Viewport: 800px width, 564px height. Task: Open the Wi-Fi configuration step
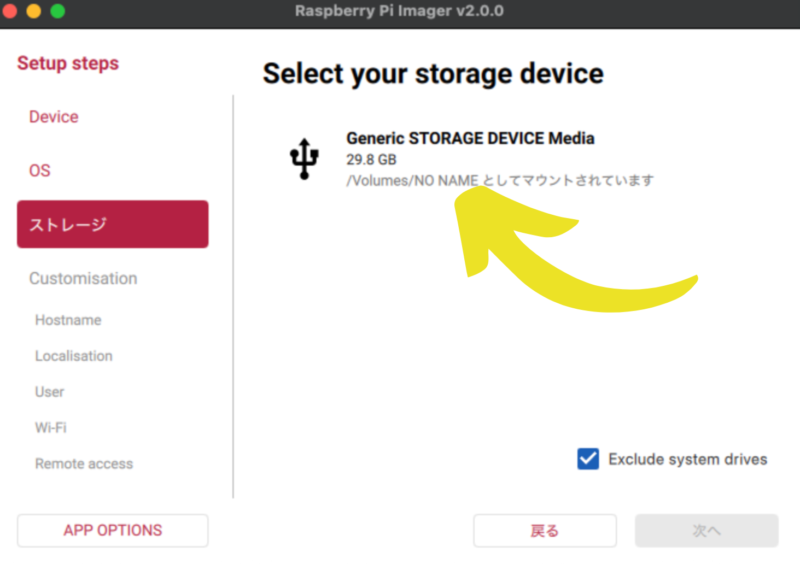coord(51,428)
